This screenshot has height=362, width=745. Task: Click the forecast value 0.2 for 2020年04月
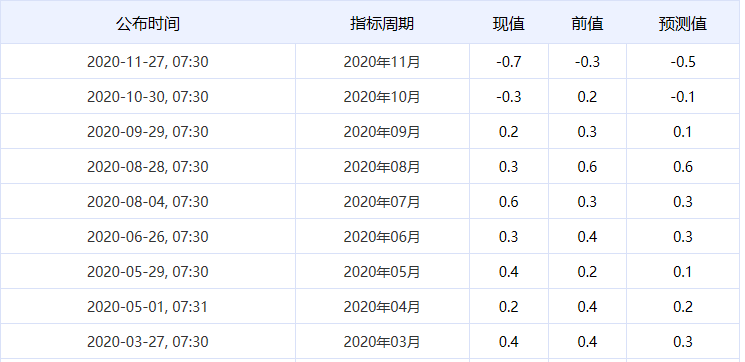pos(683,307)
